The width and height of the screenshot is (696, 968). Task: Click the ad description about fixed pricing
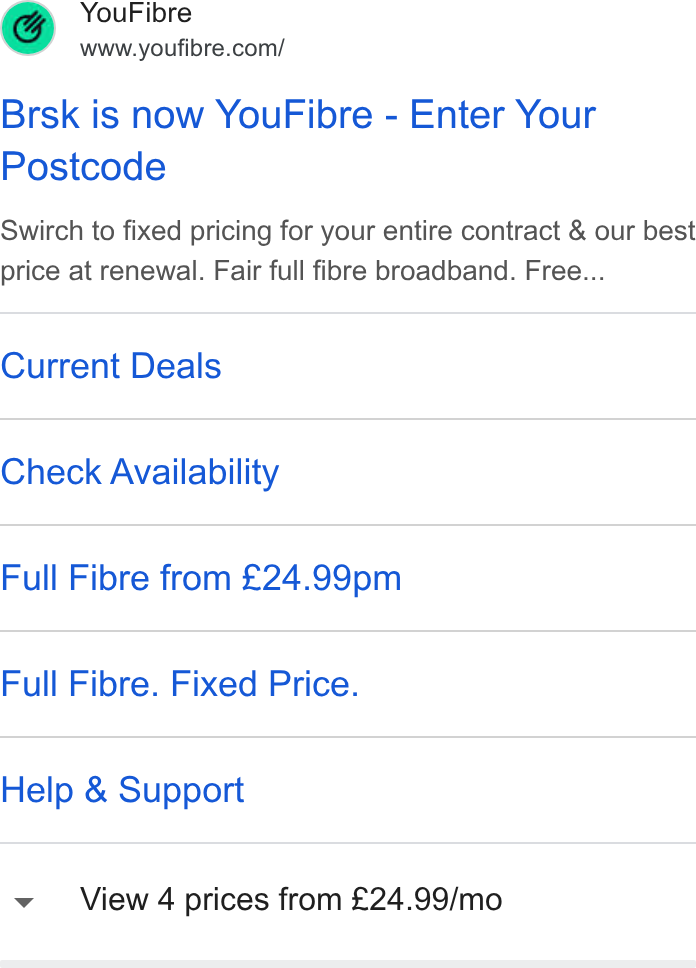pyautogui.click(x=348, y=251)
